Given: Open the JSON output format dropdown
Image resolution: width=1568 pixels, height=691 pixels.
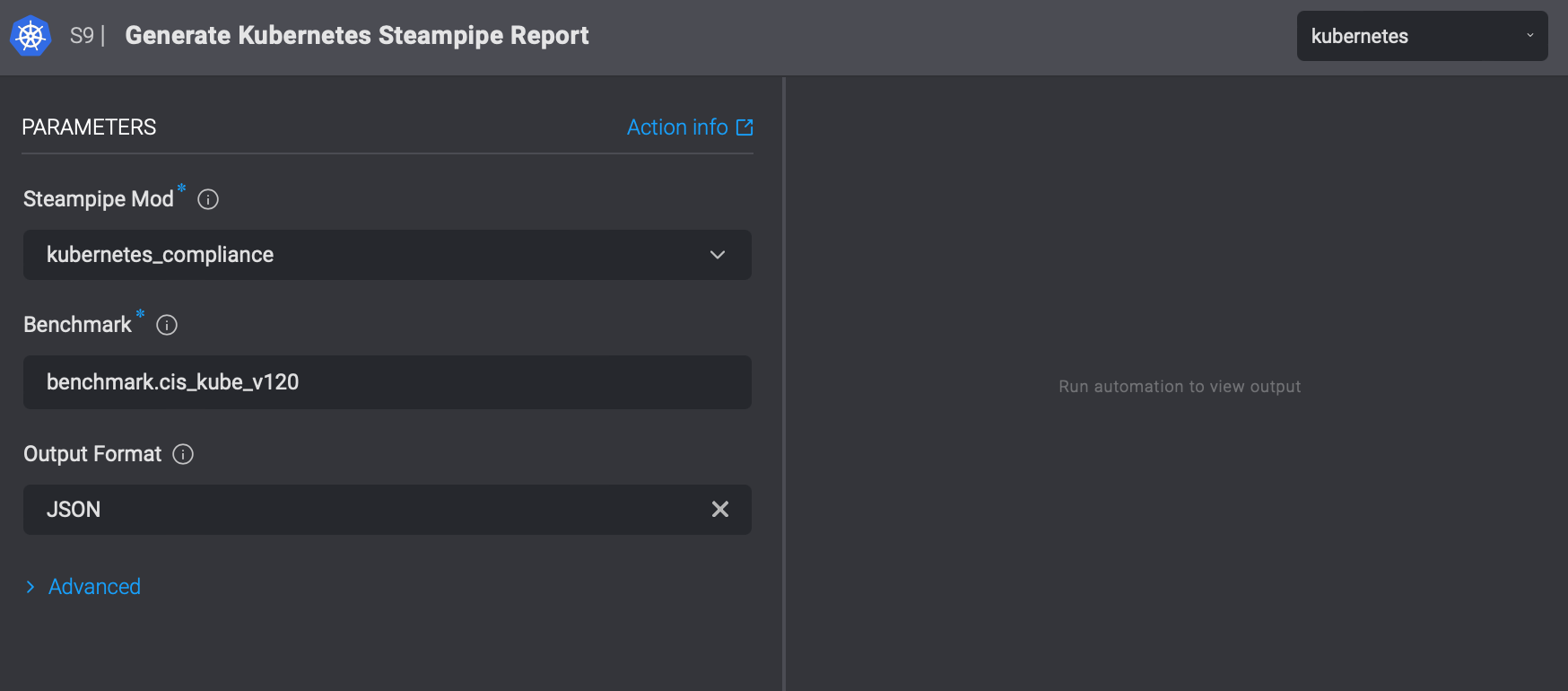Looking at the screenshot, I should [x=388, y=510].
